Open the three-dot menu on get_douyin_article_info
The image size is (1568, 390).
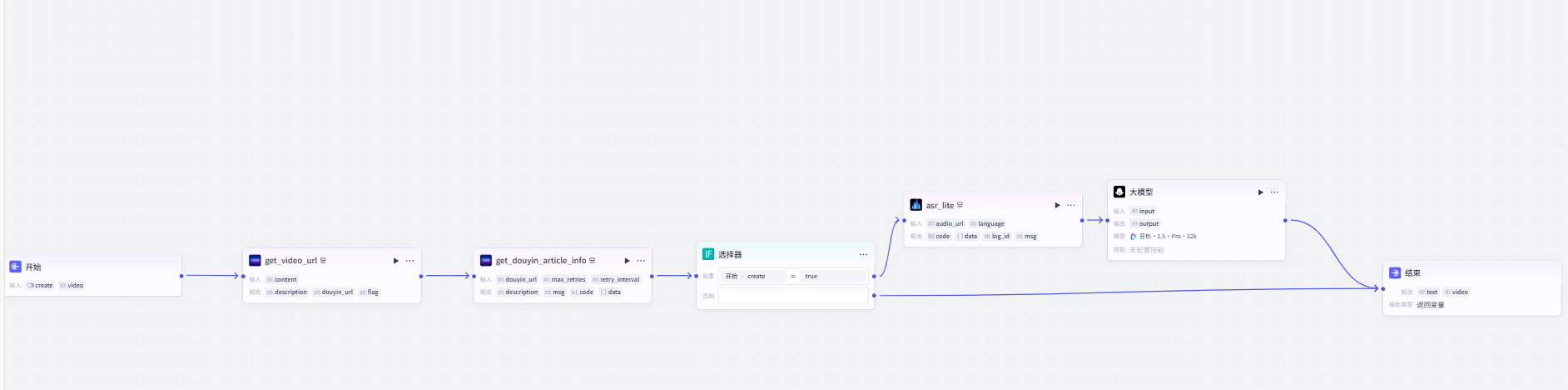641,261
